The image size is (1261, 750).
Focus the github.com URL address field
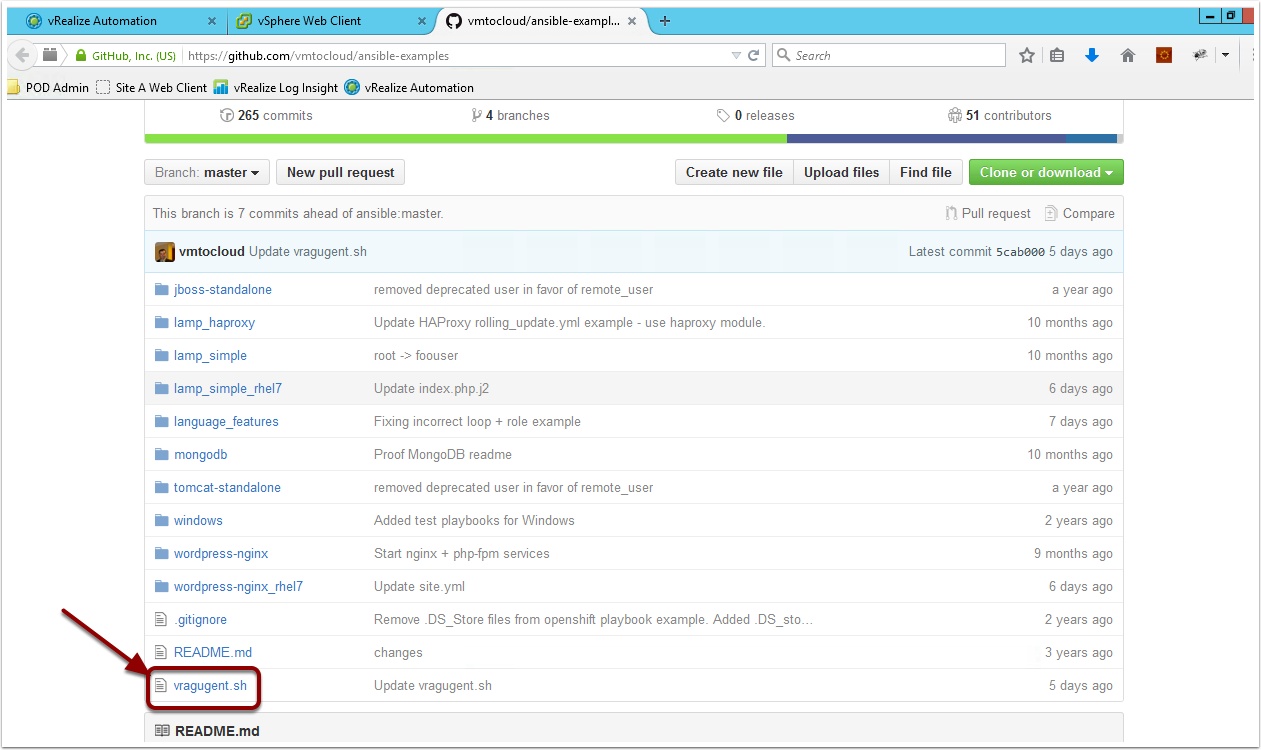(457, 56)
